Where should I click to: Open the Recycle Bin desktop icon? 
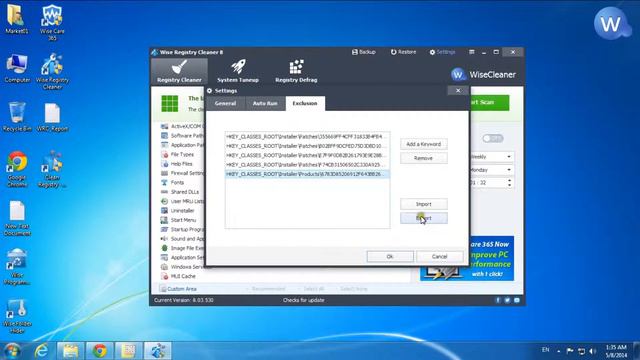coord(17,117)
